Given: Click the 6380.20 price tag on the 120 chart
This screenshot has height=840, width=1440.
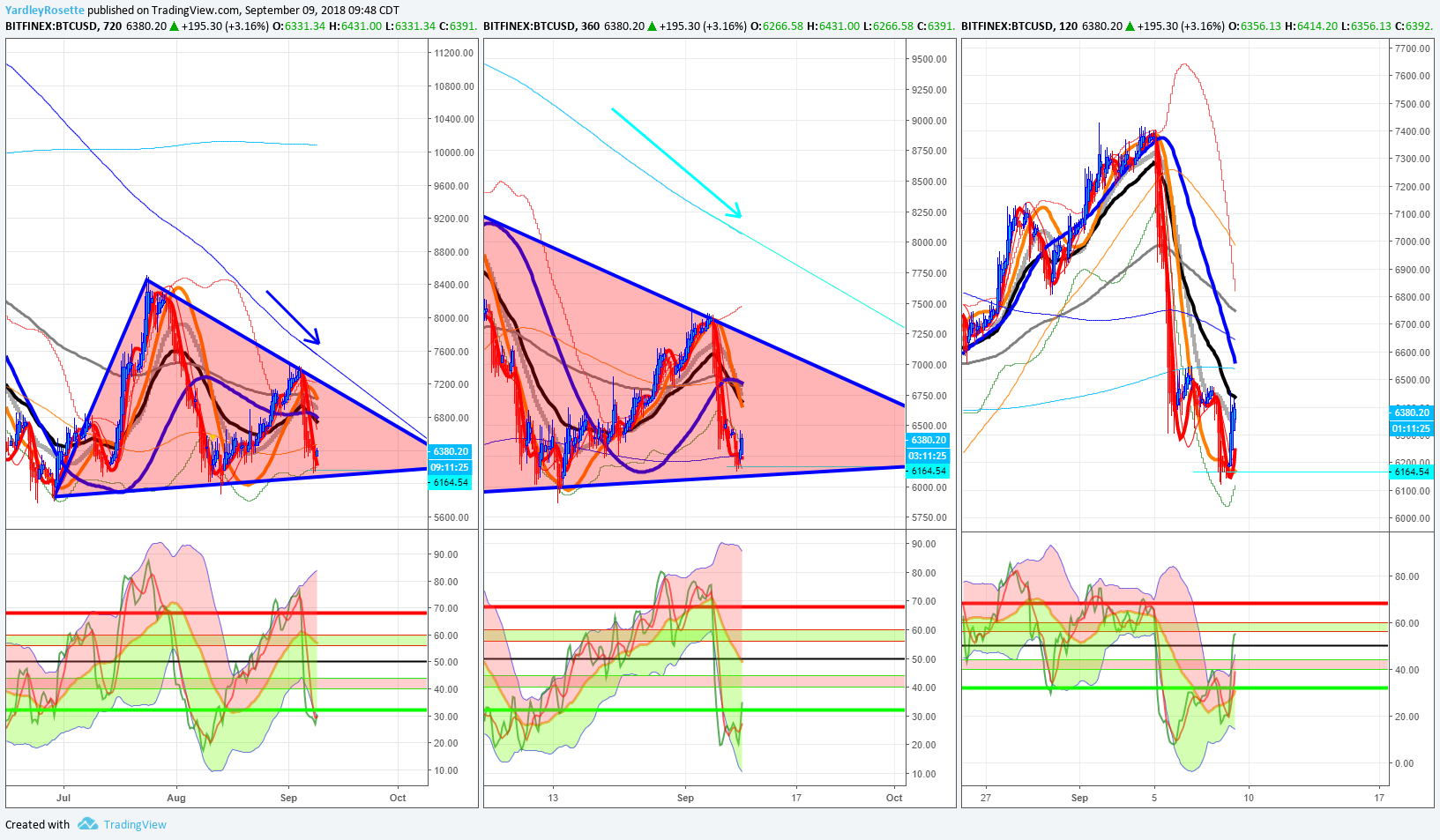Looking at the screenshot, I should (1412, 413).
